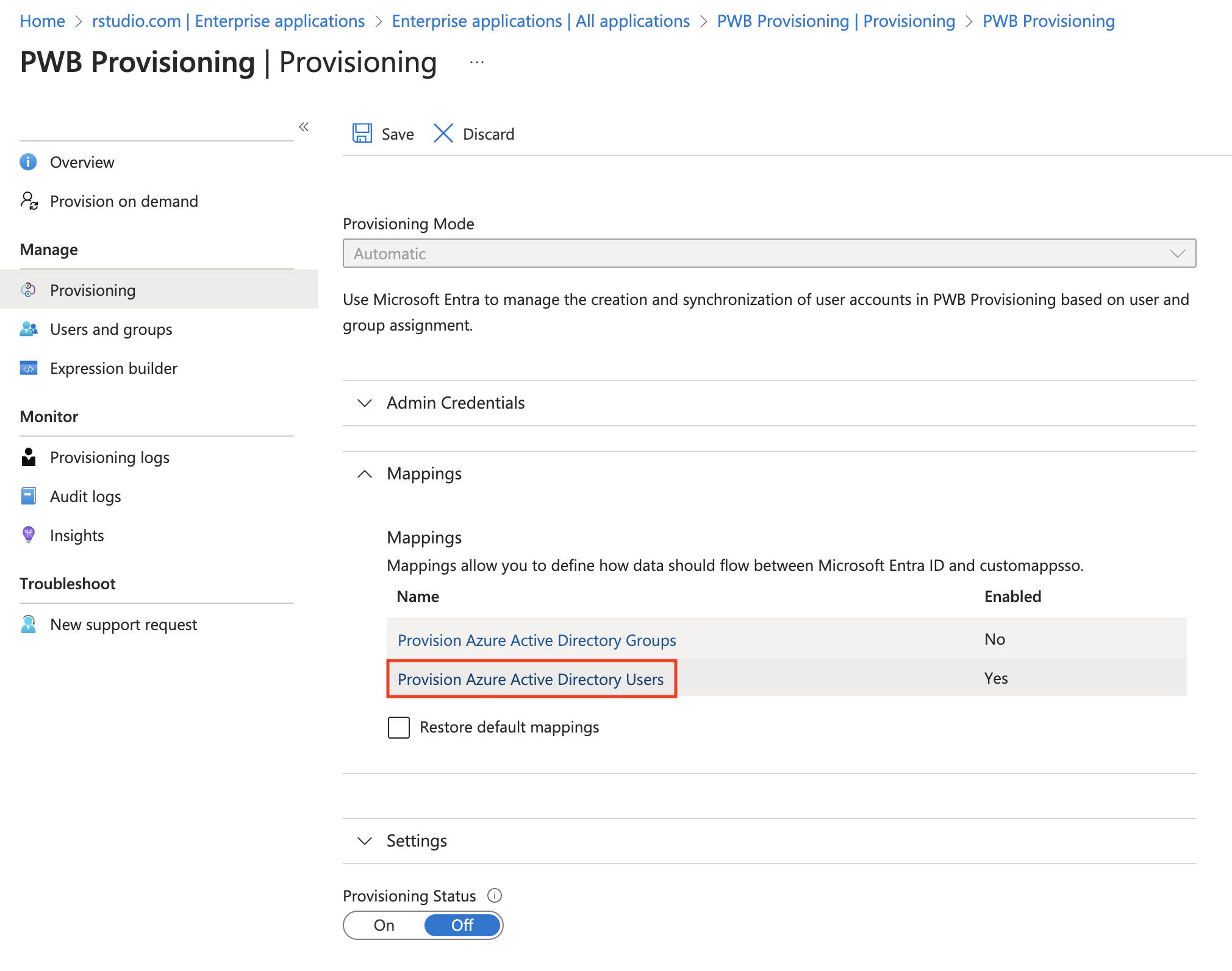Click the Enabled column header
This screenshot has width=1232, height=971.
1012,597
